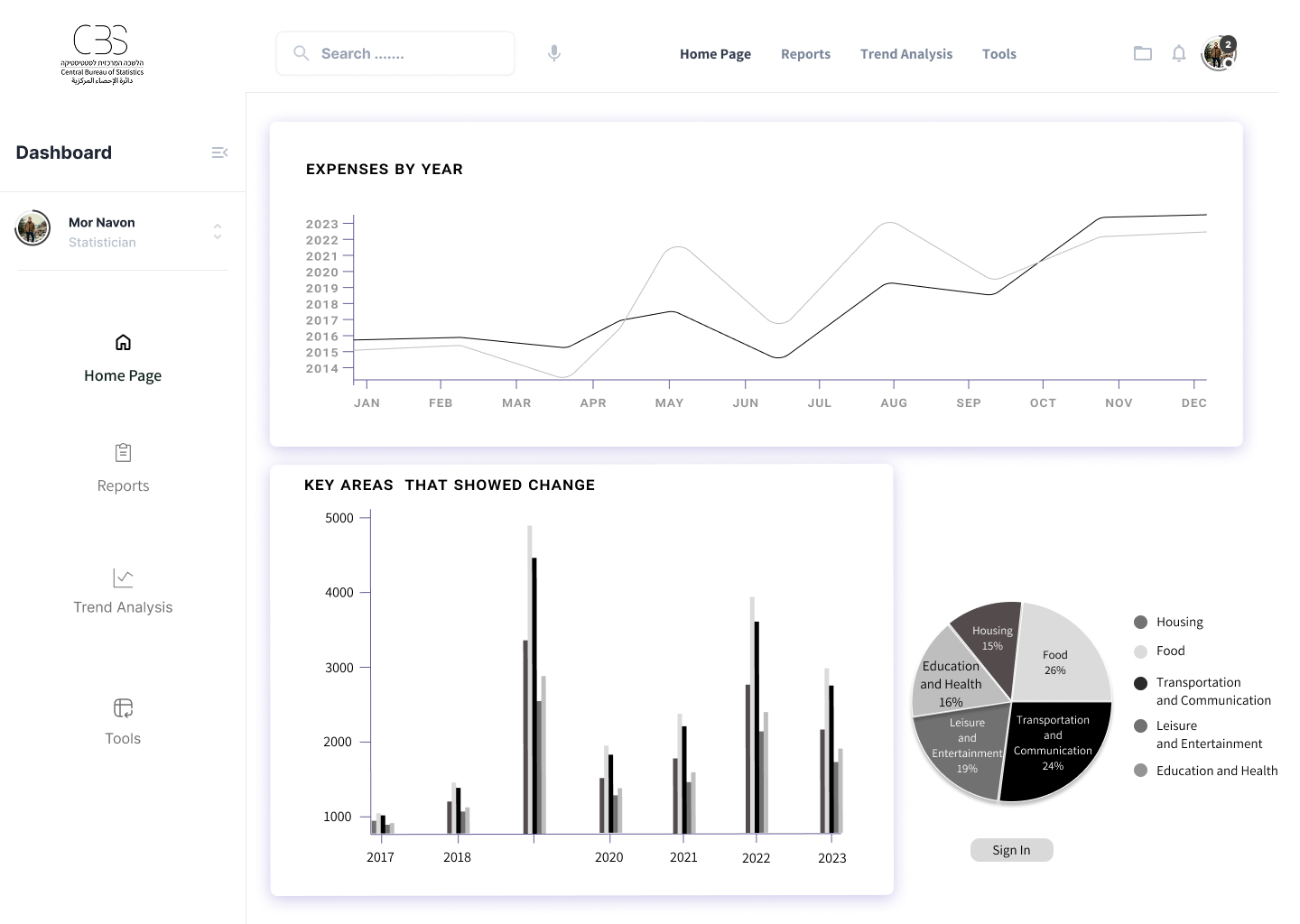This screenshot has width=1300, height=924.
Task: Click the Transportation and Communication legend dot
Action: point(1140,683)
